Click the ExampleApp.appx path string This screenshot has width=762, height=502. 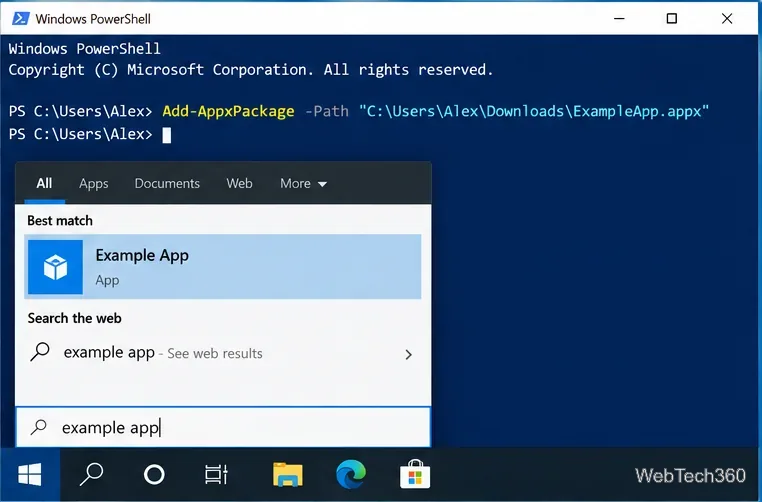coord(534,111)
